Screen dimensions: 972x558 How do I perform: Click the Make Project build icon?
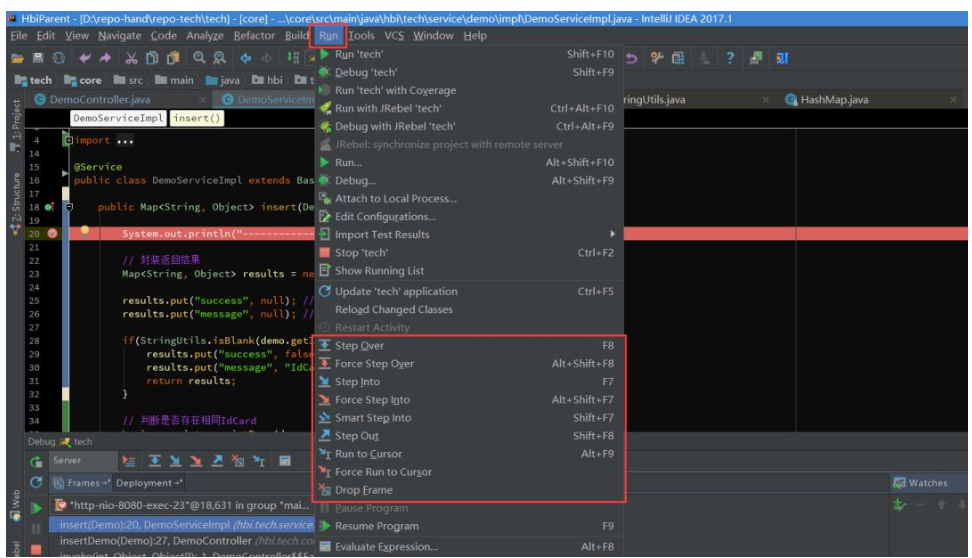pyautogui.click(x=293, y=58)
